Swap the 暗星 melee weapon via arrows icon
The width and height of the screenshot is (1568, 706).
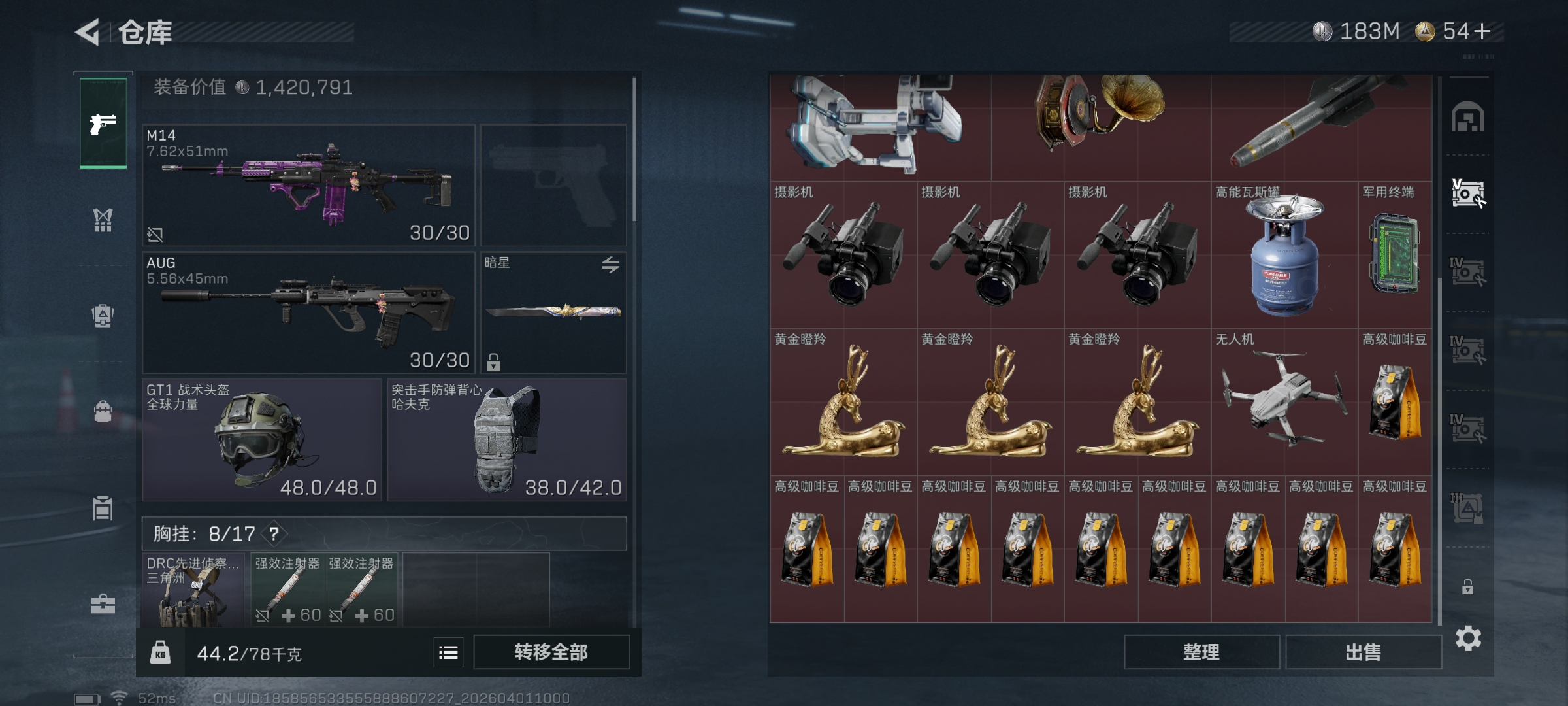tap(610, 265)
